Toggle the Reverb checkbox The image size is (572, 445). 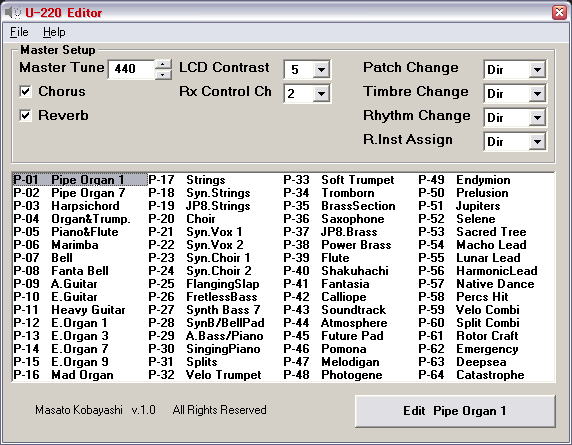click(x=25, y=115)
